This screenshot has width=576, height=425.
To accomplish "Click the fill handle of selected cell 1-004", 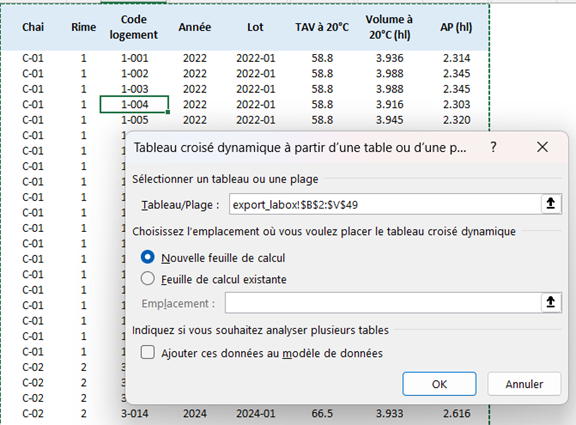I will pos(168,112).
